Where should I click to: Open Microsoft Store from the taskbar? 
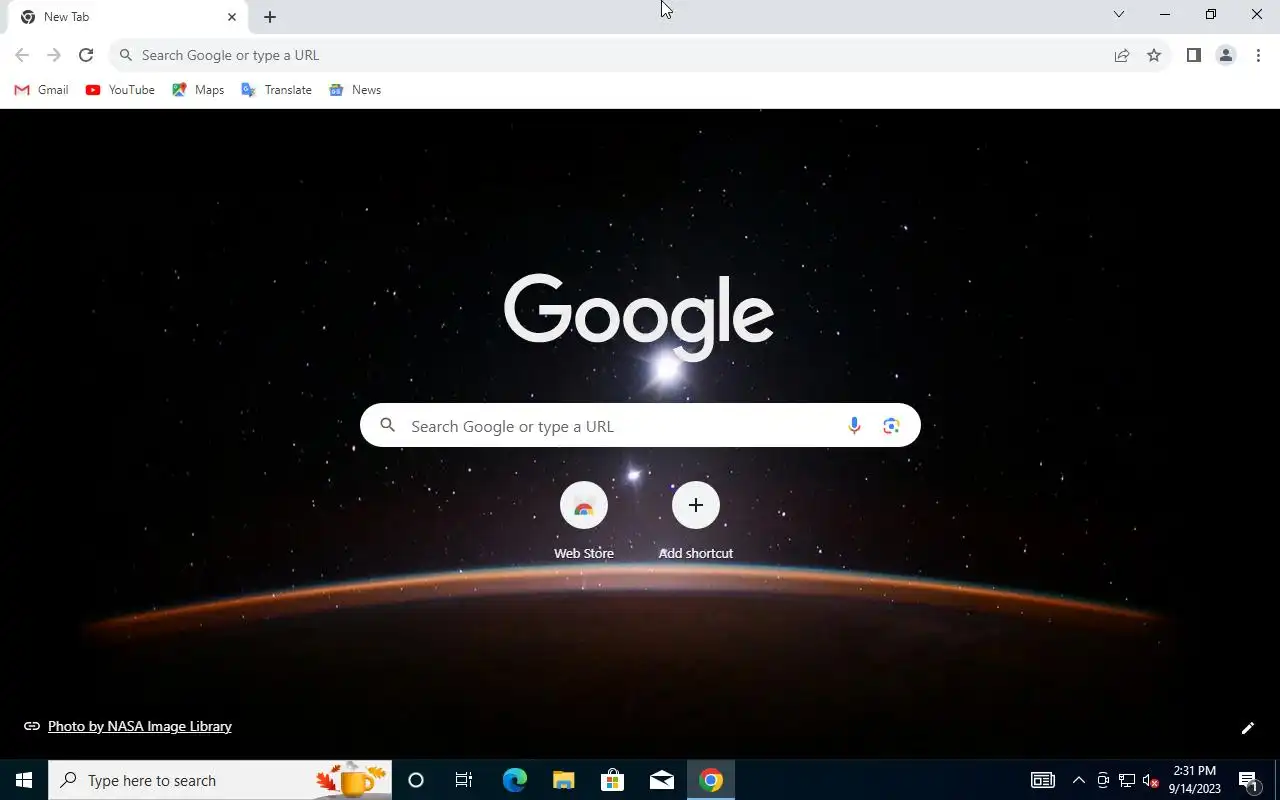612,780
